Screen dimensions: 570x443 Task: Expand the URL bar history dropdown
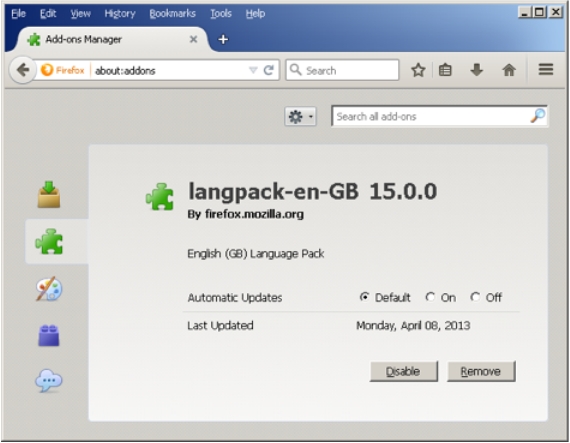253,70
